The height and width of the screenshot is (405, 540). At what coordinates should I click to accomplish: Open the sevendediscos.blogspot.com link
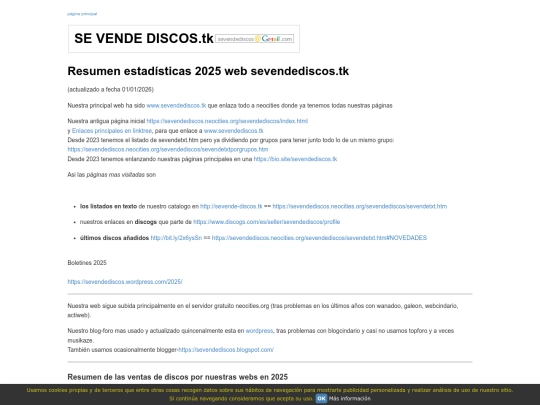click(226, 350)
